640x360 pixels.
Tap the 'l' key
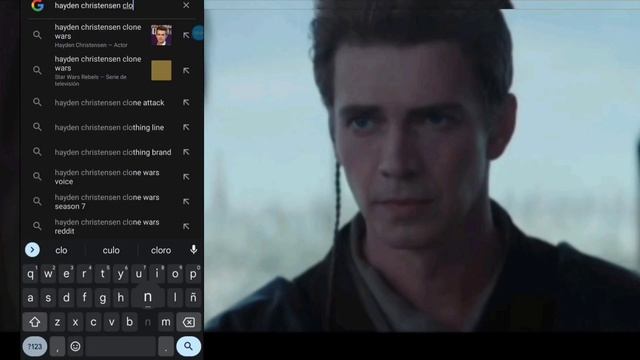coord(175,298)
